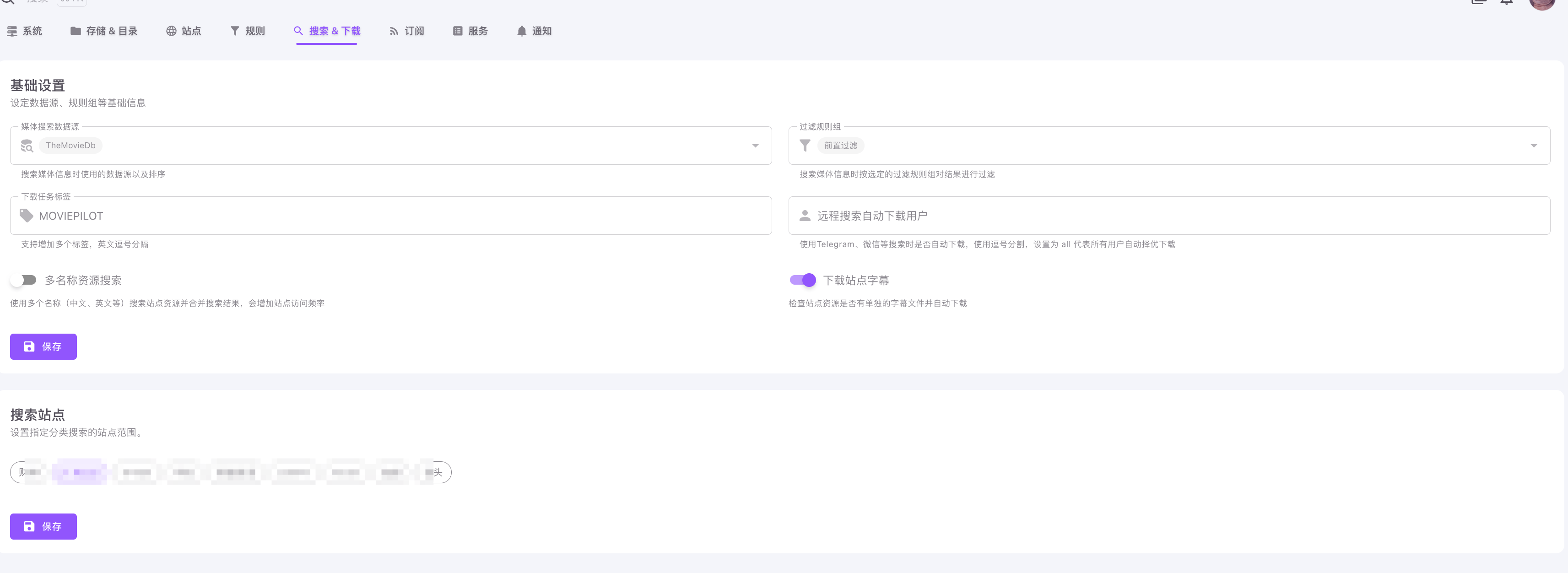The width and height of the screenshot is (1568, 573).
Task: Select the highlighted purple site chip
Action: (x=80, y=472)
